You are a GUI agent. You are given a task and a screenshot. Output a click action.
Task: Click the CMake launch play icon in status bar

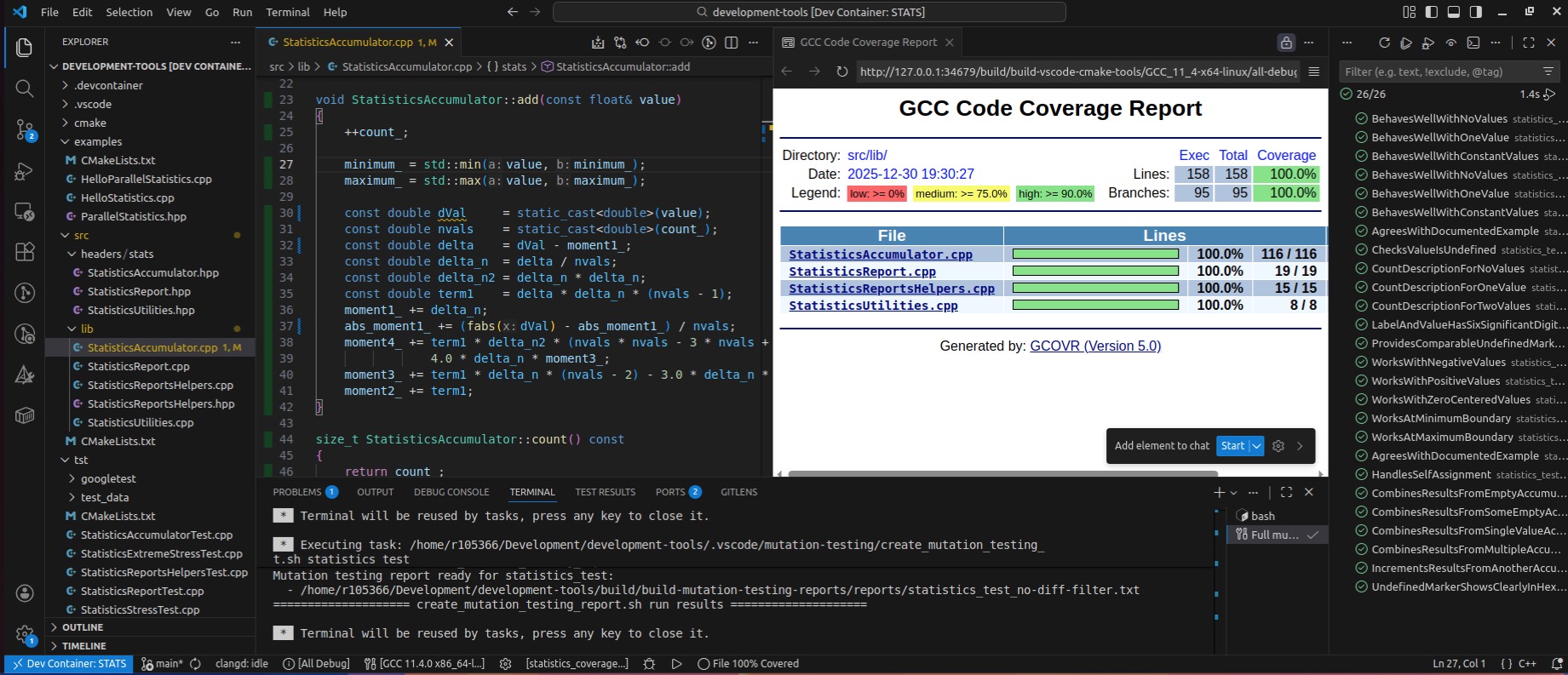pyautogui.click(x=676, y=664)
